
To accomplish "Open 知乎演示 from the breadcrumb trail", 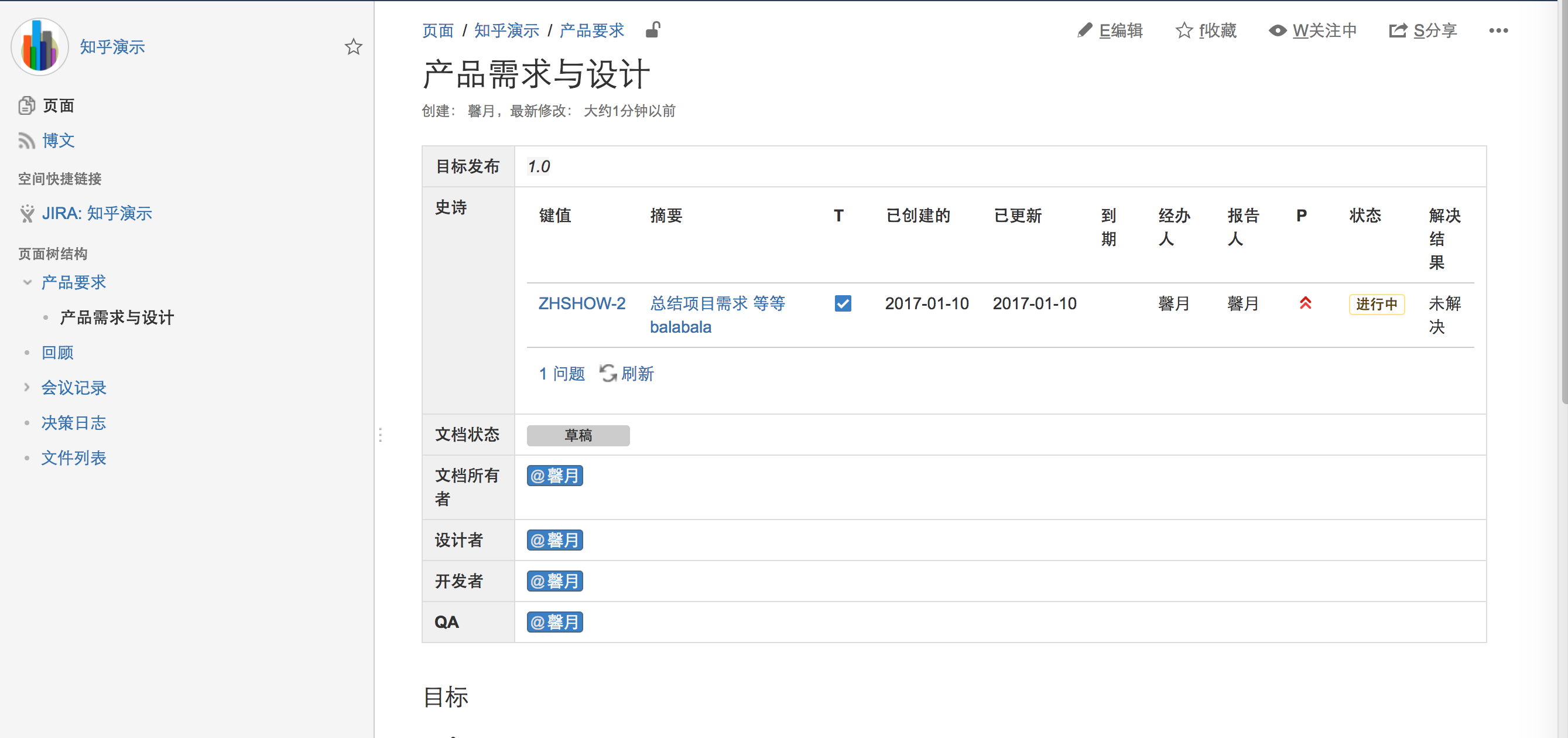I will (506, 30).
